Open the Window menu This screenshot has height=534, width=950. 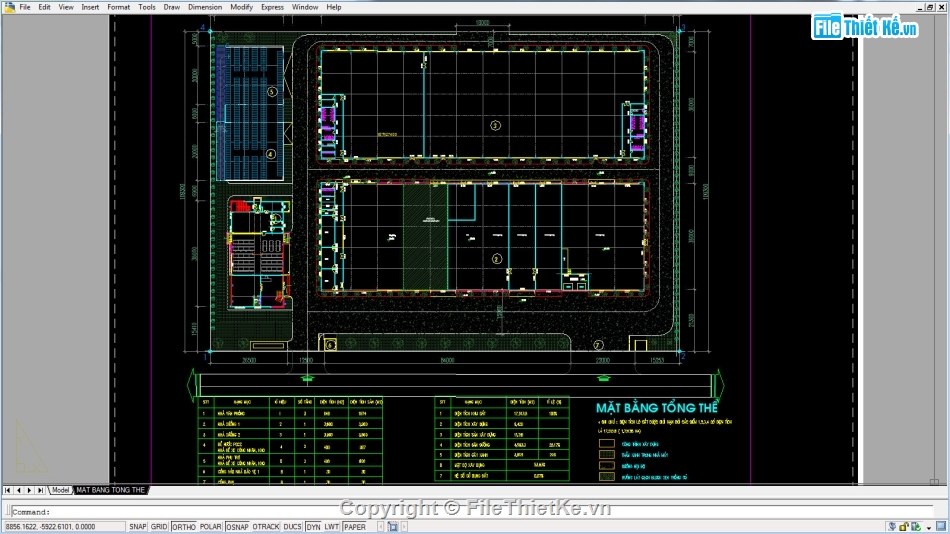(305, 7)
